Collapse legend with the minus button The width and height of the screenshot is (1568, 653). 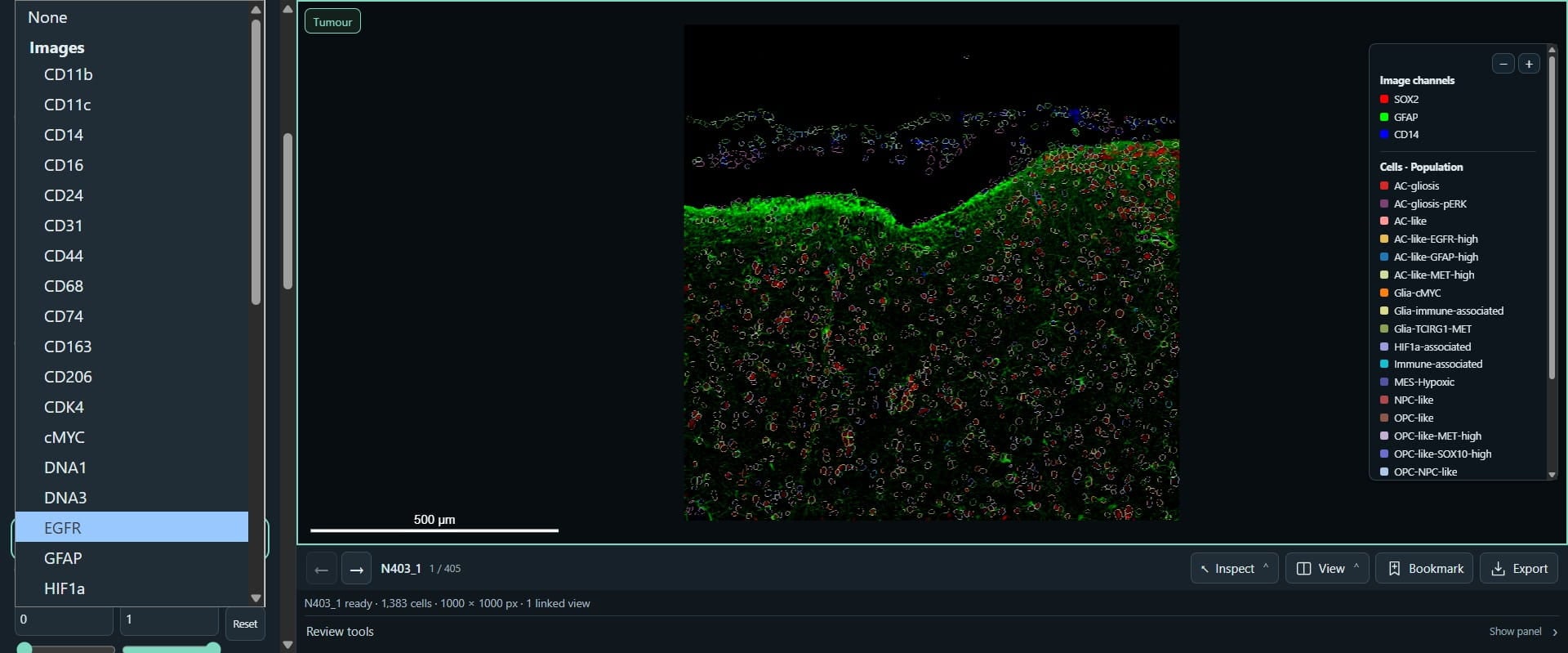[1503, 64]
